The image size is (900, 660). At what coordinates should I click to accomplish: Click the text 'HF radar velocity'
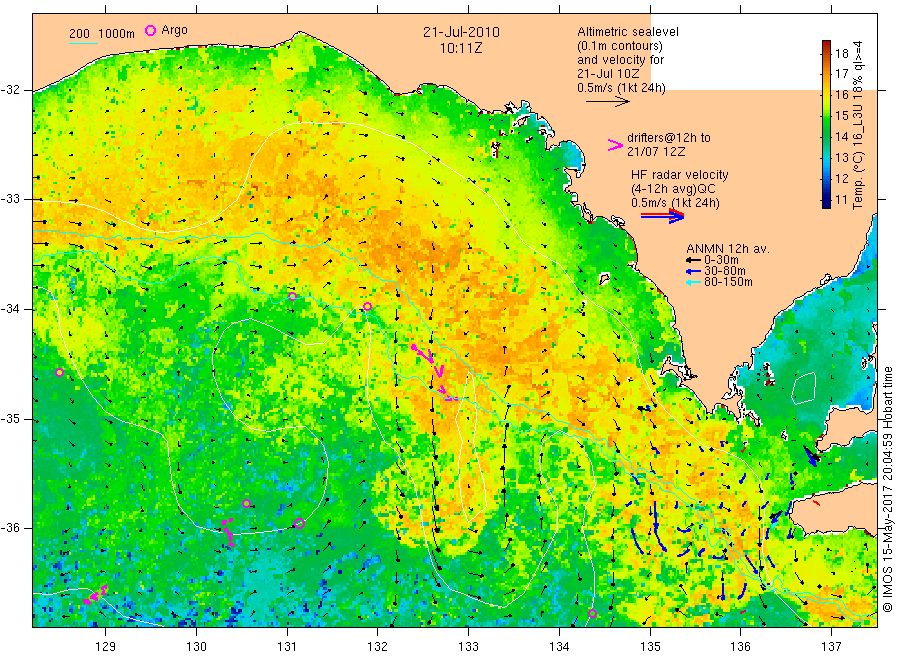(x=680, y=174)
